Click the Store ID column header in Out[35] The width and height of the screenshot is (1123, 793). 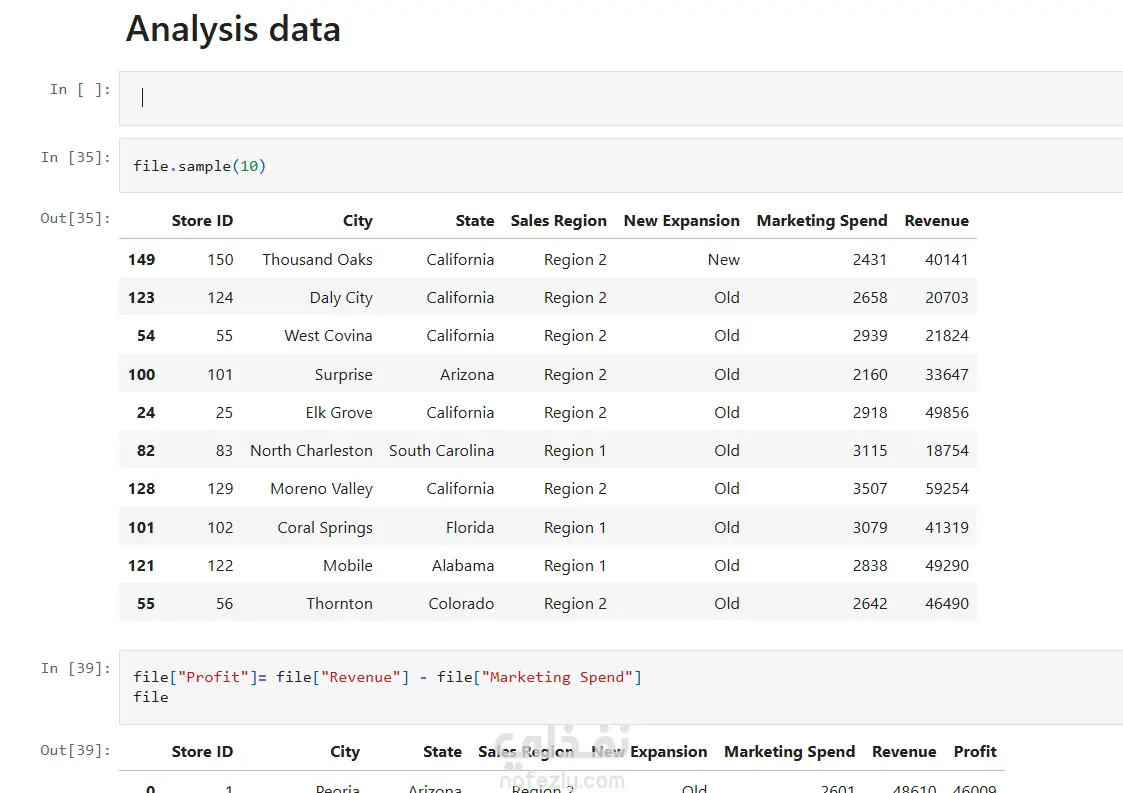202,221
